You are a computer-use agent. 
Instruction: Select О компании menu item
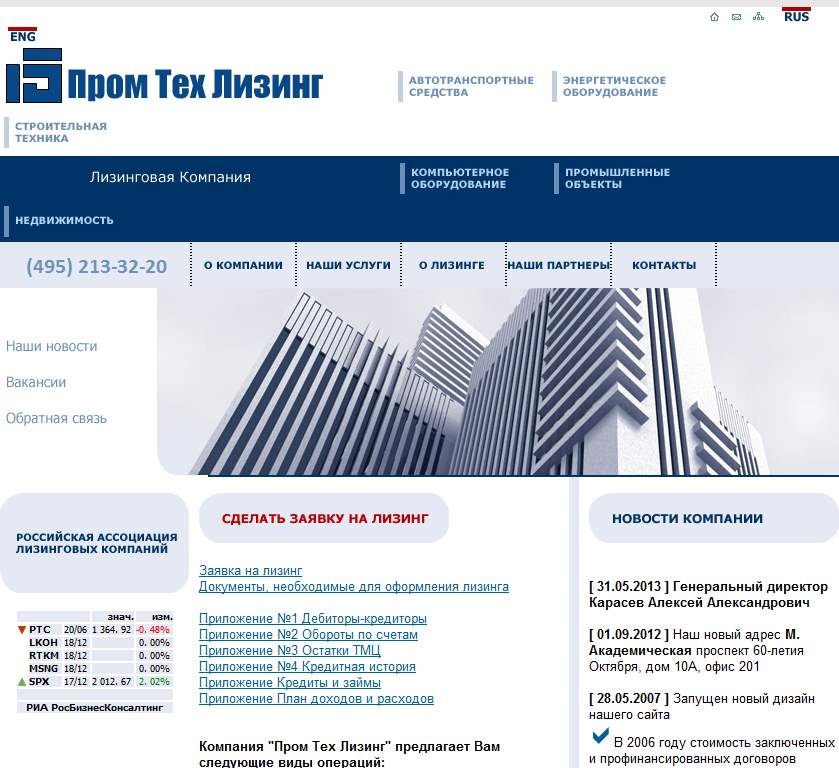click(x=243, y=265)
